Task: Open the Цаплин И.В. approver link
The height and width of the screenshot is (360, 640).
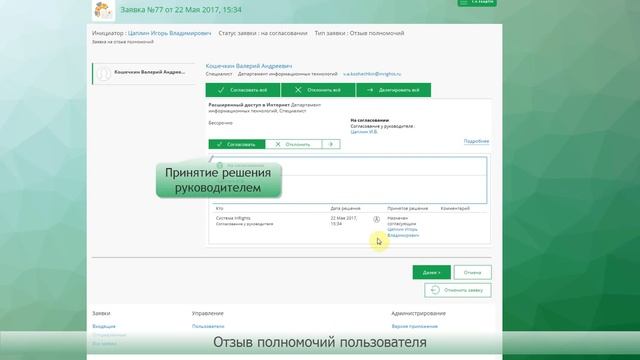Action: pos(364,132)
